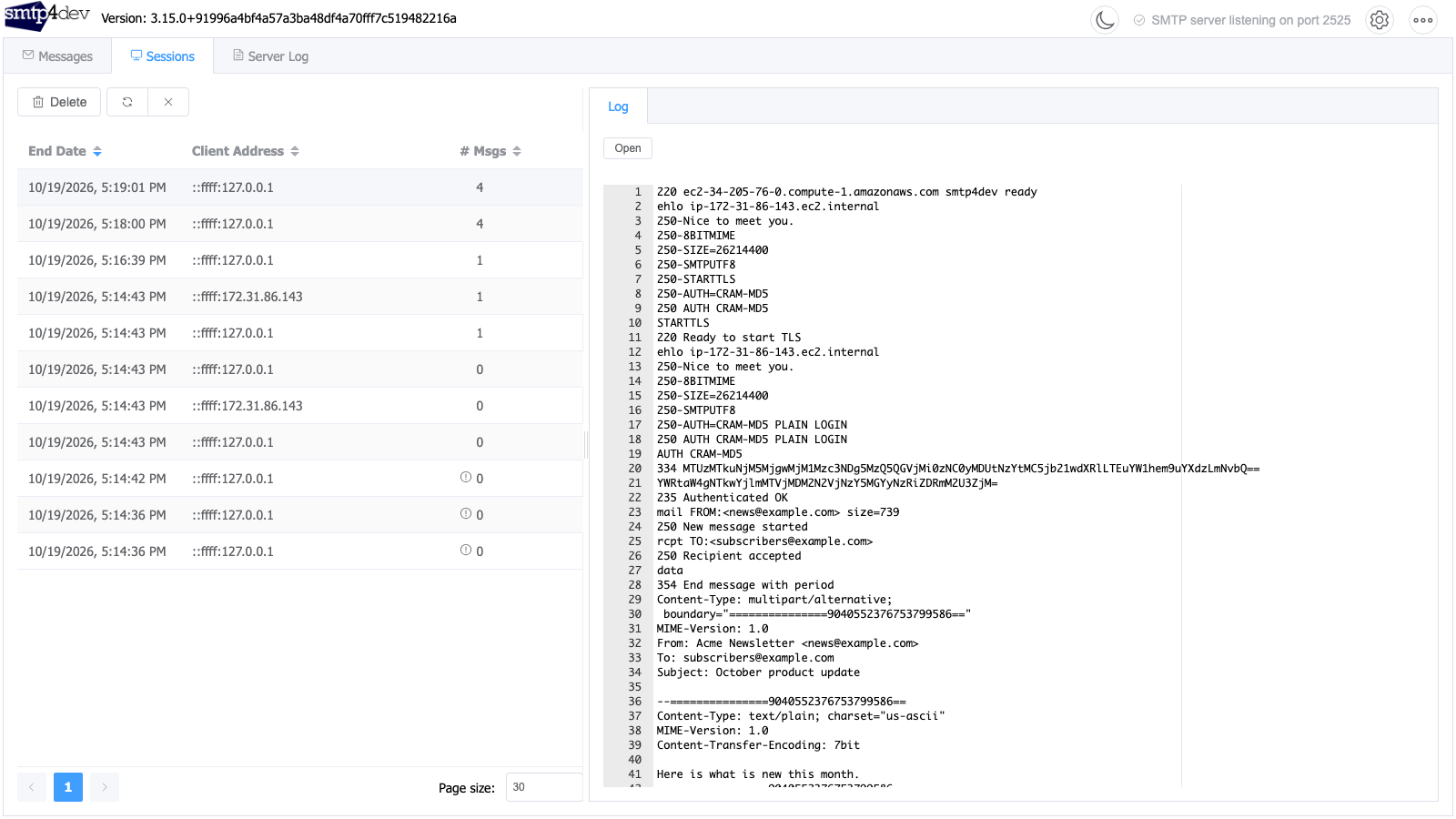
Task: Go to previous page of sessions
Action: click(32, 787)
